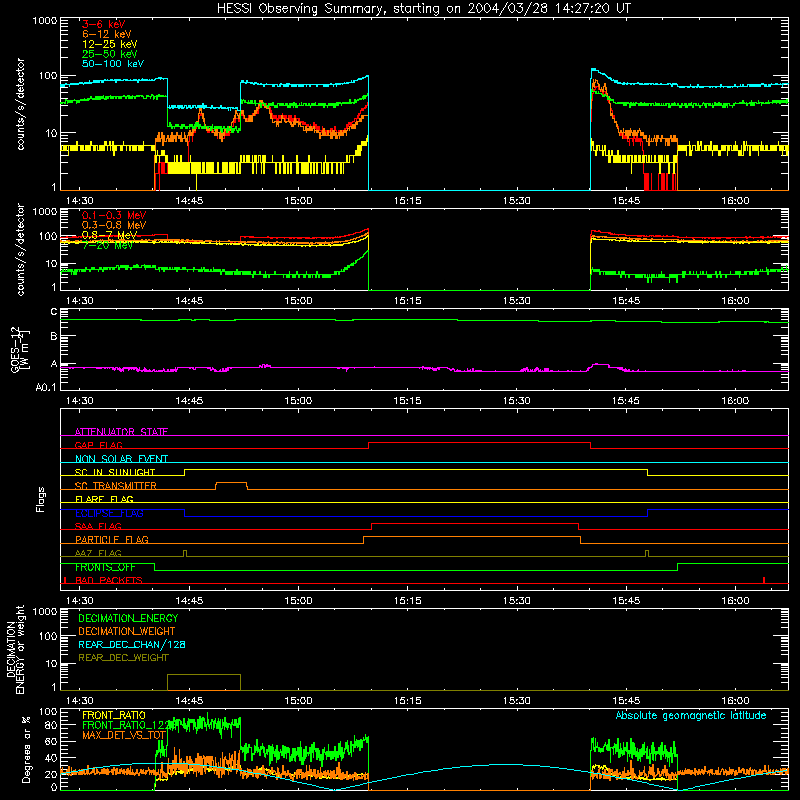Click the BAD_PACKETS flag label
800x800 pixels.
109,580
